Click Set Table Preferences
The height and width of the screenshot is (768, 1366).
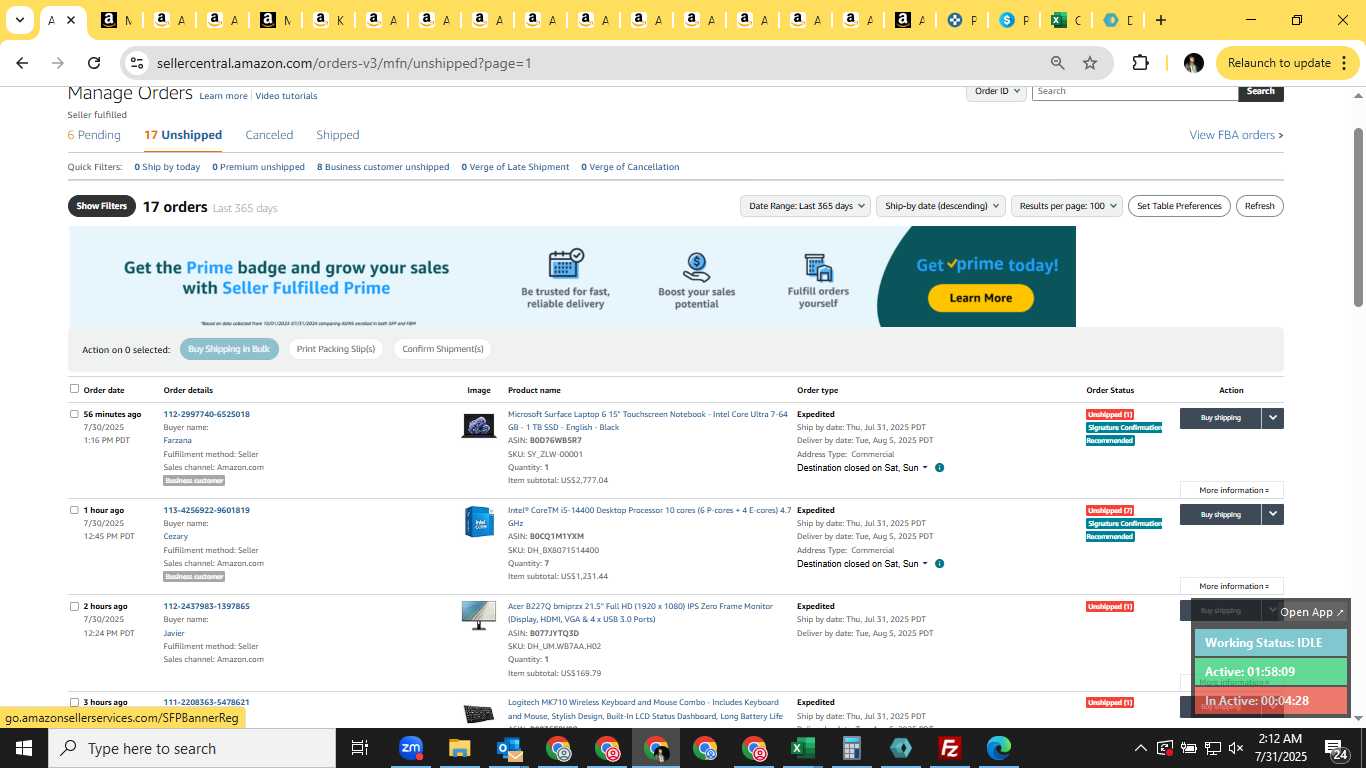coord(1179,206)
